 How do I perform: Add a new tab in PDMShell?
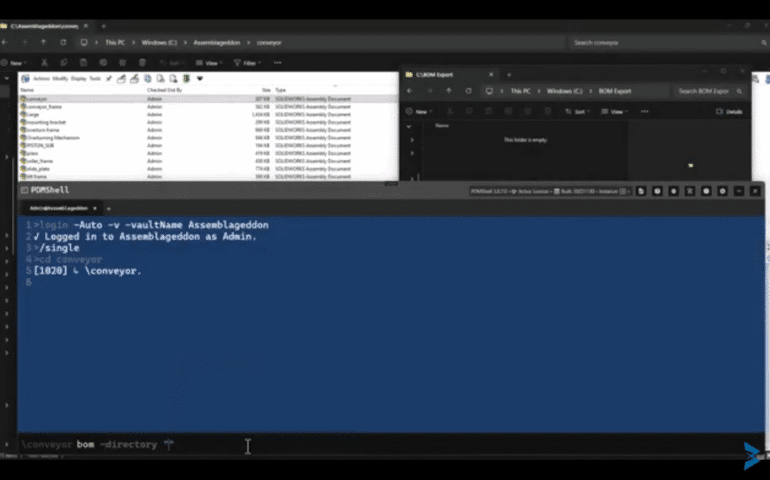pyautogui.click(x=109, y=208)
